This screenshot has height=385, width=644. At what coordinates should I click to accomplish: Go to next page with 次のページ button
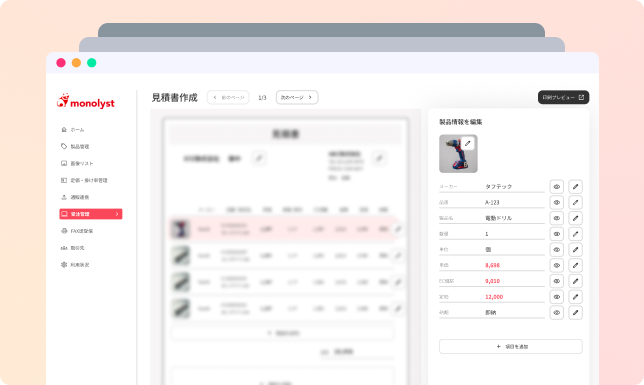click(297, 97)
